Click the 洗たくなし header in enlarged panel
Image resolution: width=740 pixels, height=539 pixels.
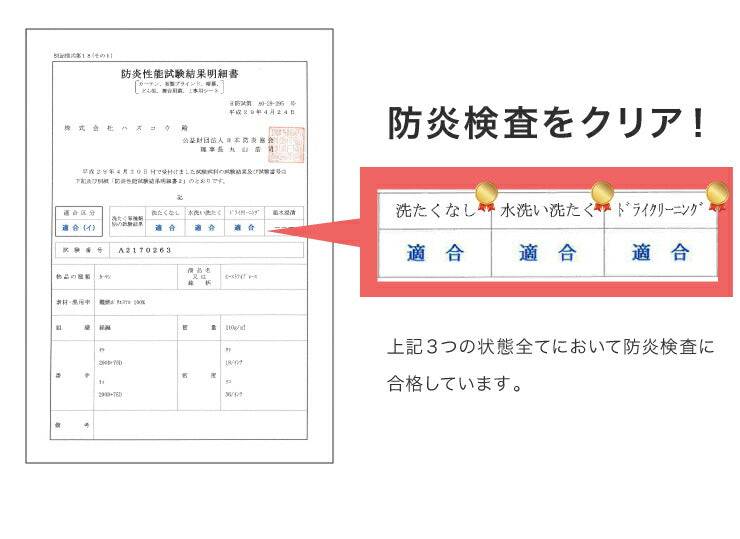click(x=432, y=212)
